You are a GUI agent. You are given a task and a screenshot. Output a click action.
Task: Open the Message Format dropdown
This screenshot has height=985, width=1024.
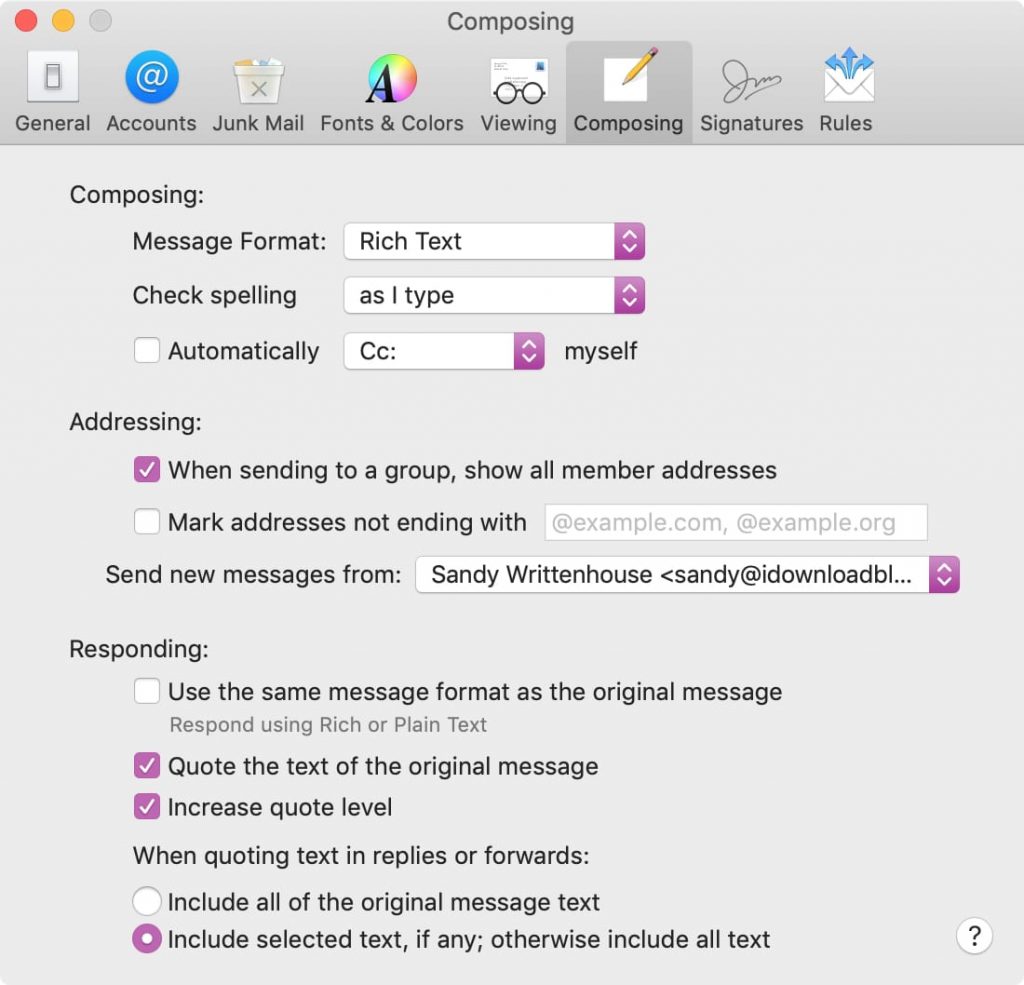pyautogui.click(x=494, y=241)
